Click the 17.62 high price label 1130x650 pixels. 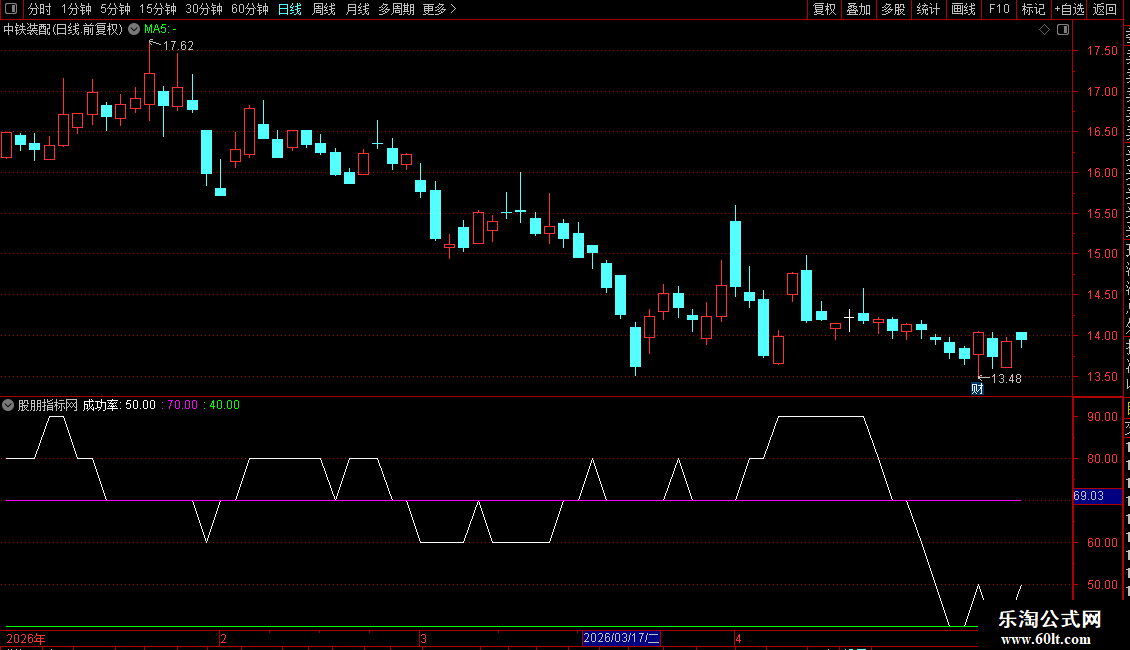[x=178, y=46]
